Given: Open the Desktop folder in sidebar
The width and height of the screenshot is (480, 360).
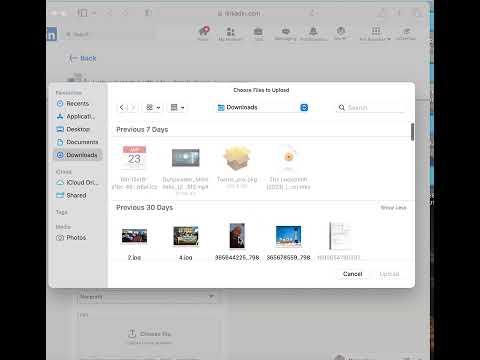Looking at the screenshot, I should pyautogui.click(x=73, y=129).
